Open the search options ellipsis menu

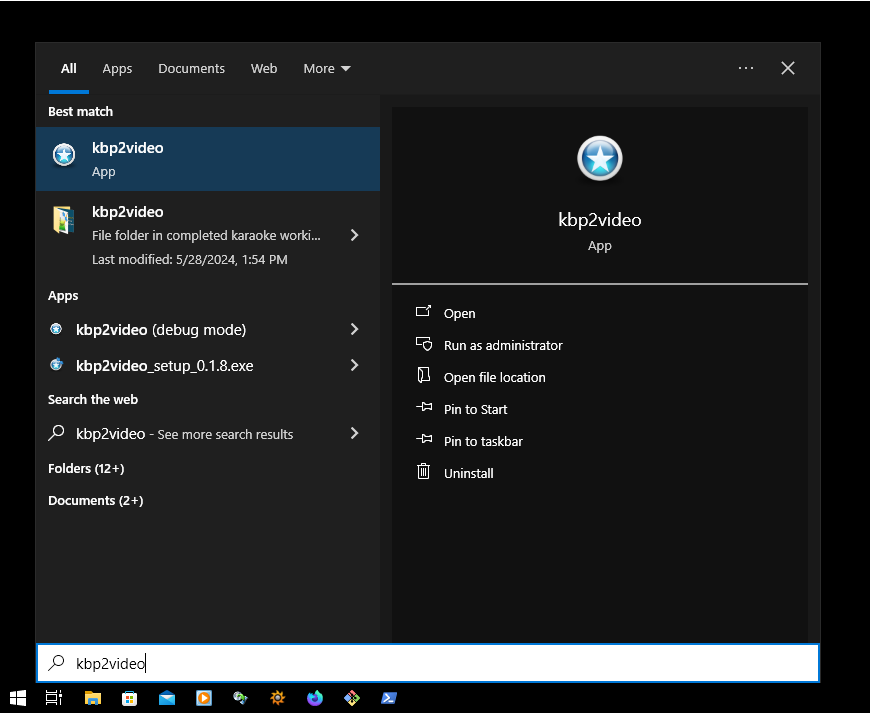click(x=746, y=68)
